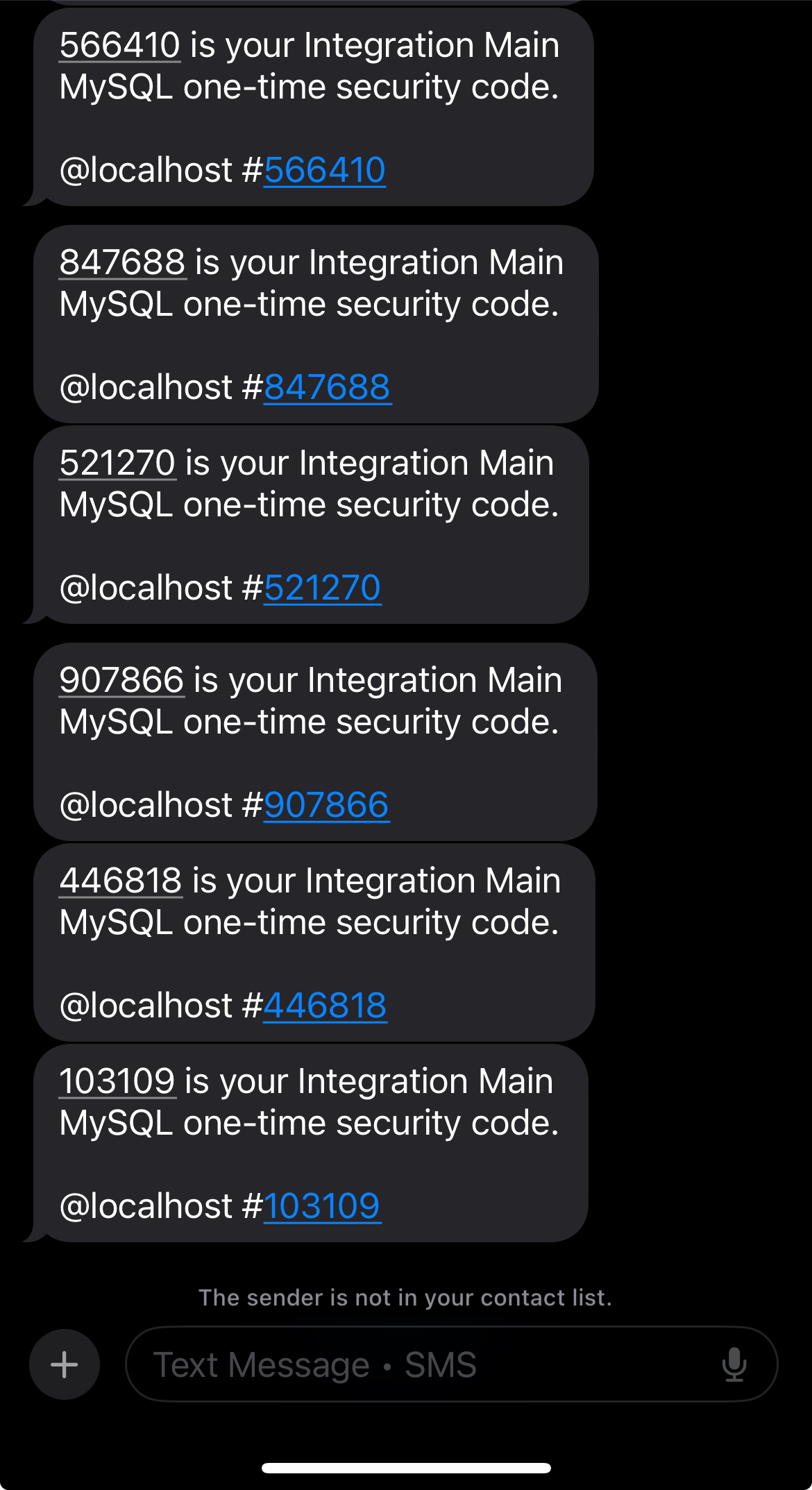Open the blue 446818 link
Viewport: 812px width, 1490px height.
point(325,1006)
